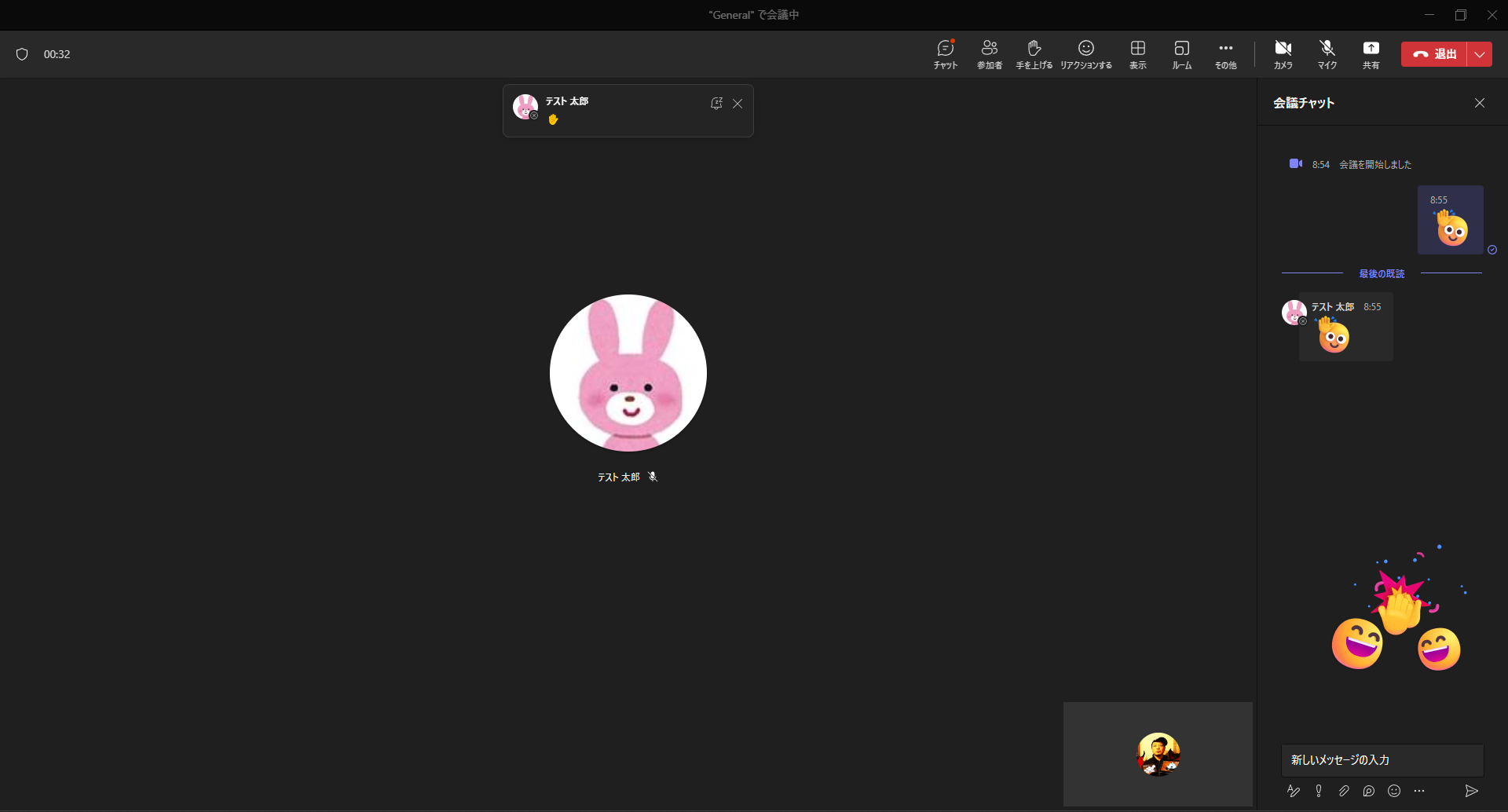The width and height of the screenshot is (1508, 812).
Task: Open the text format icon in chat
Action: [1294, 791]
